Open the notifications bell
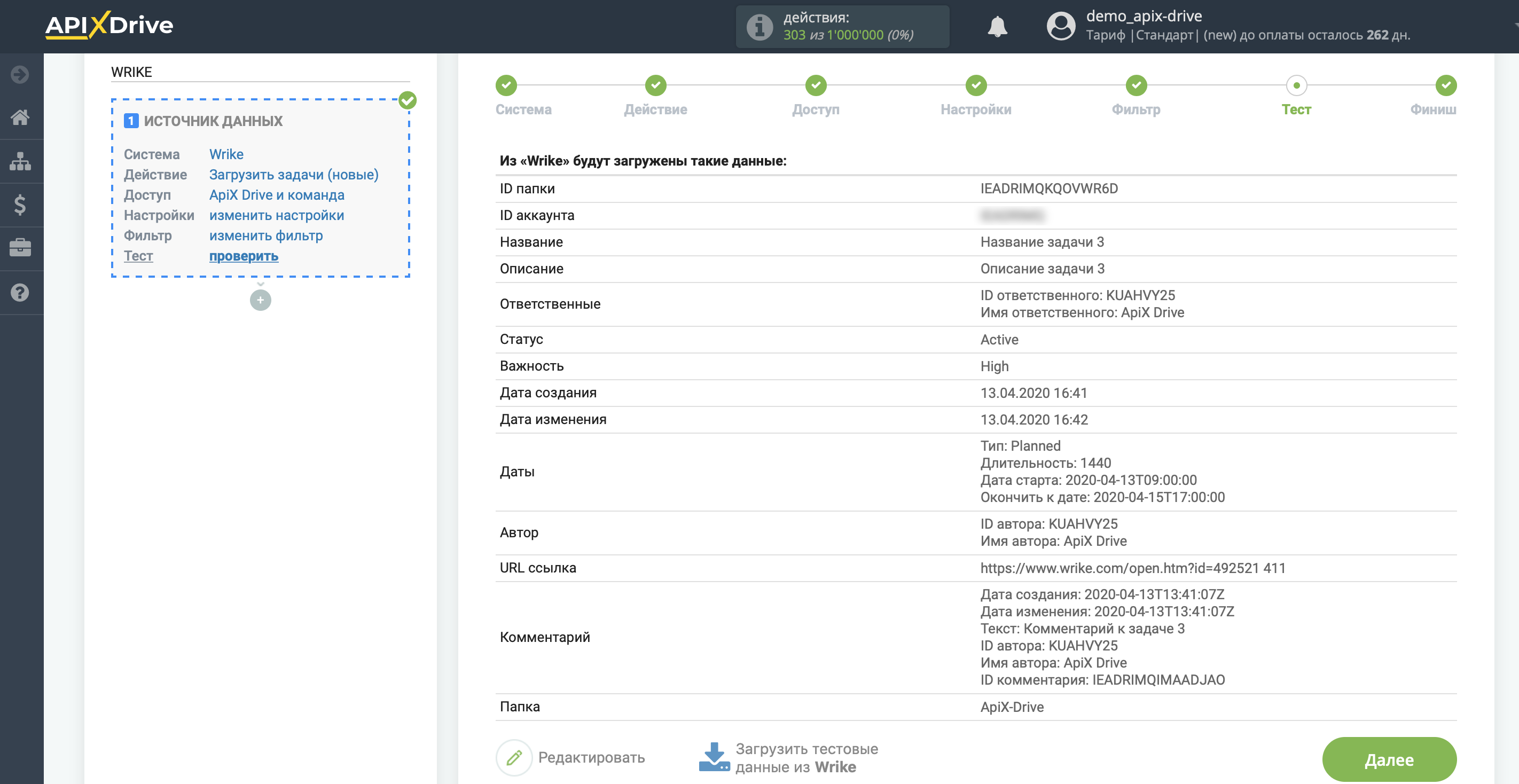 click(997, 27)
